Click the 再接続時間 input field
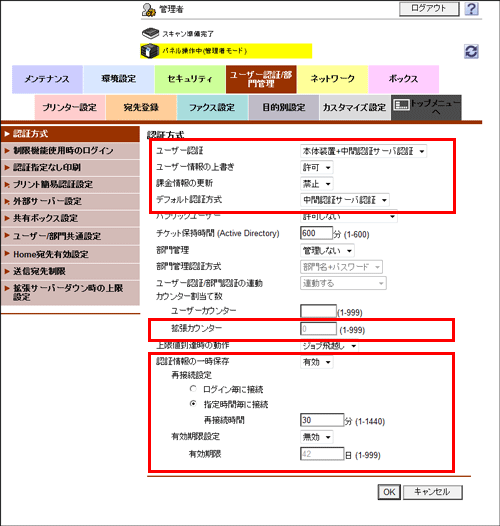Viewport: 500px width, 526px height. (x=322, y=420)
